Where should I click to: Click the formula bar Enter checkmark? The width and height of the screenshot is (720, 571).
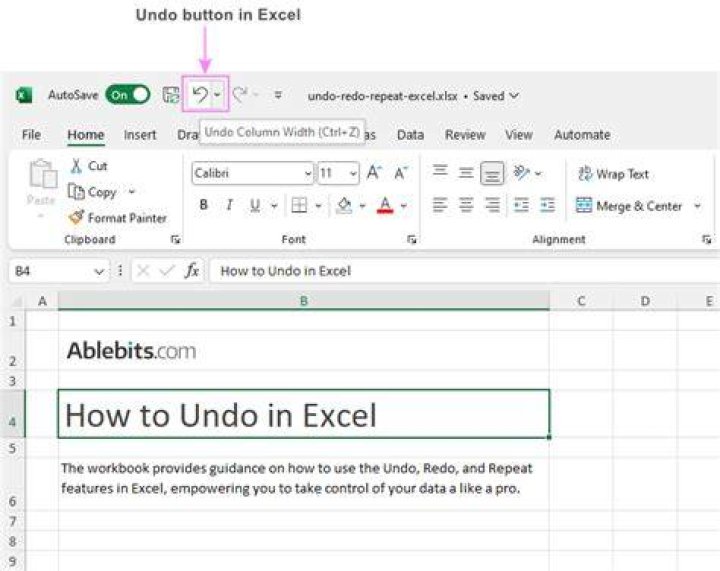point(166,271)
